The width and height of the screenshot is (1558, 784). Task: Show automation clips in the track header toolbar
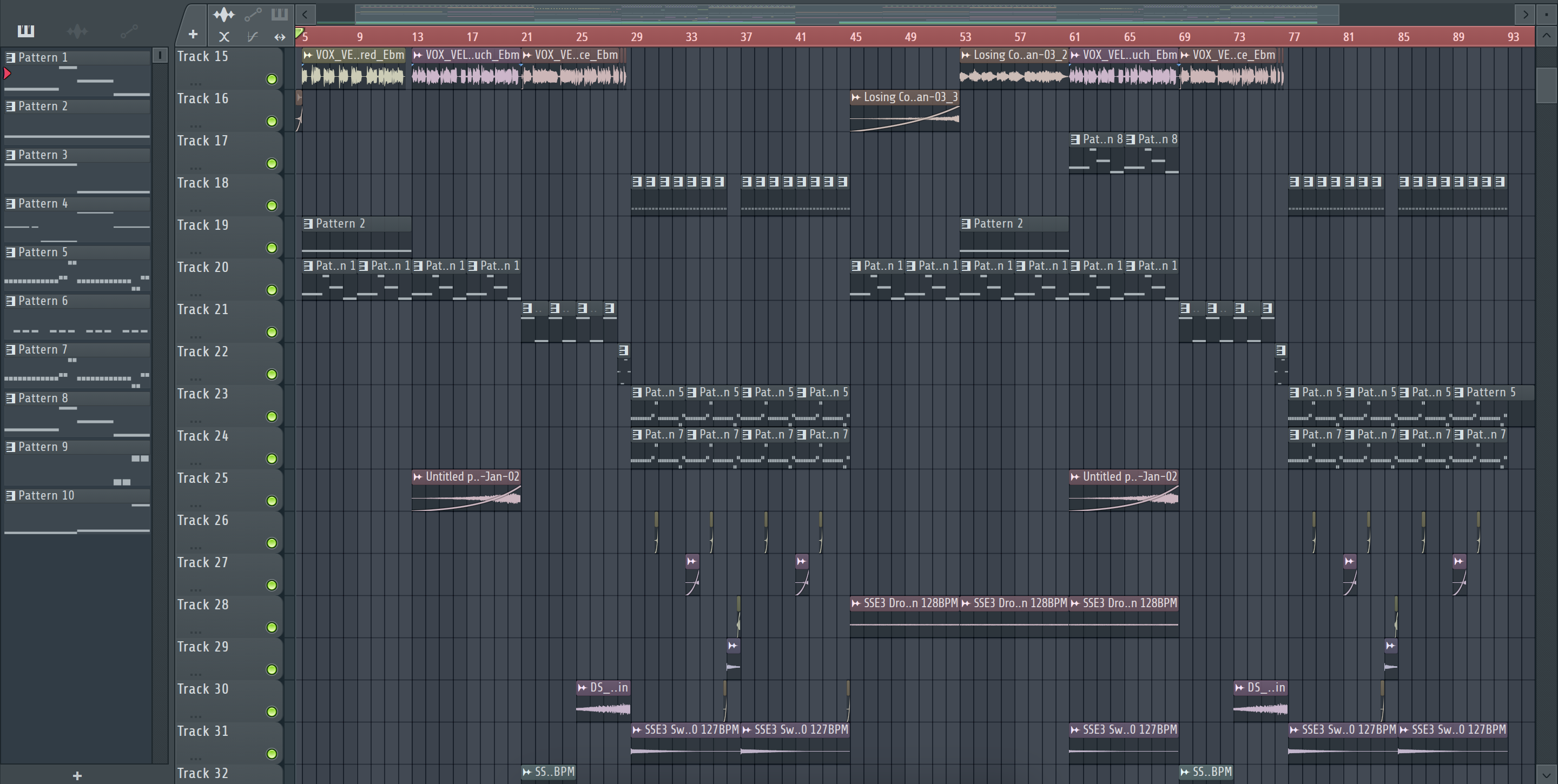[253, 14]
